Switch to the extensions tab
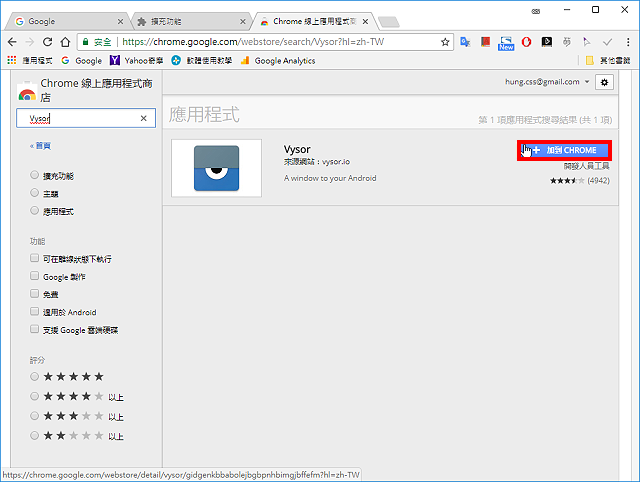The image size is (640, 482). [192, 21]
